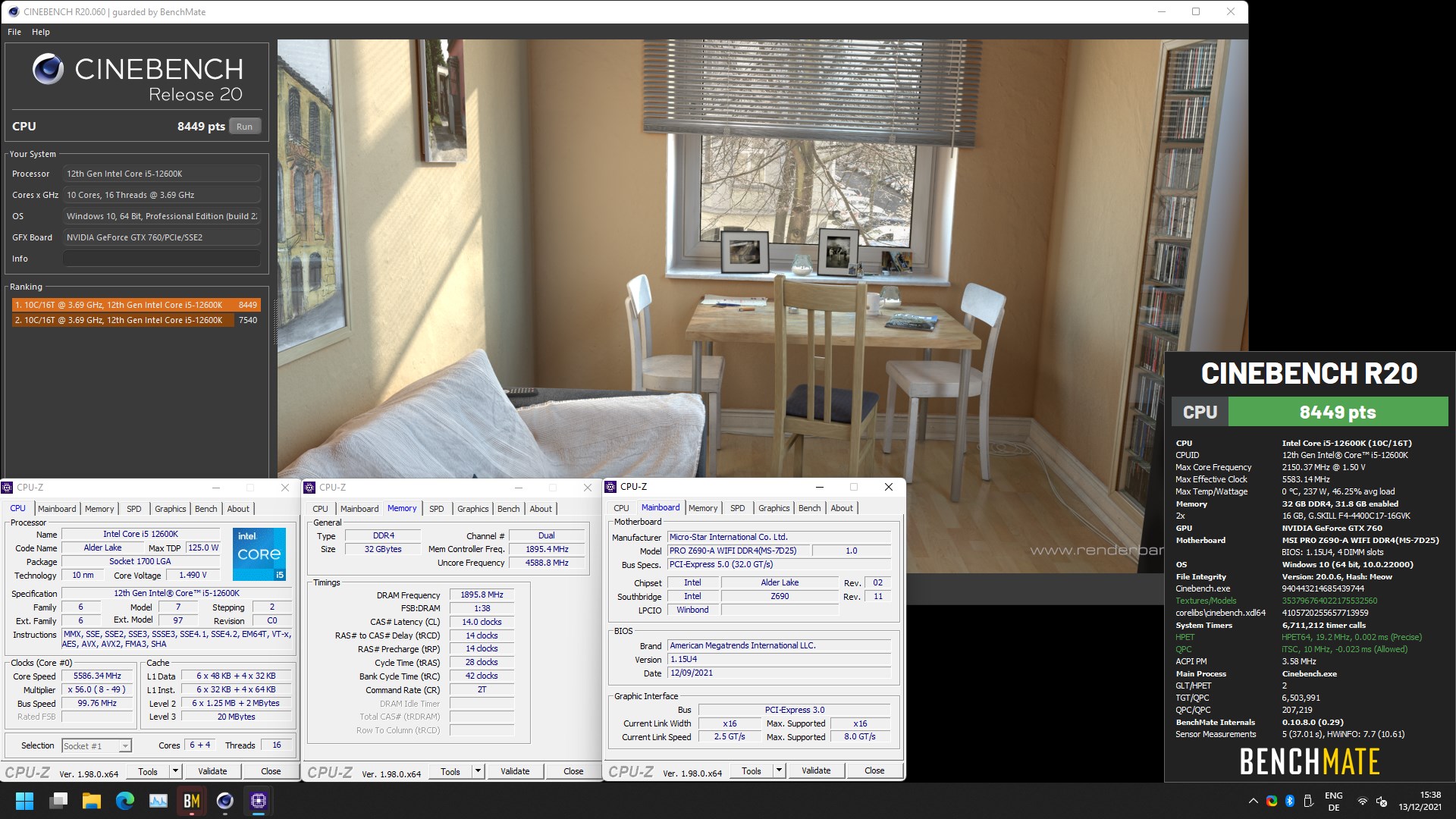Click the Core Speed value 5586.34 MHz
1456x819 pixels.
(97, 676)
